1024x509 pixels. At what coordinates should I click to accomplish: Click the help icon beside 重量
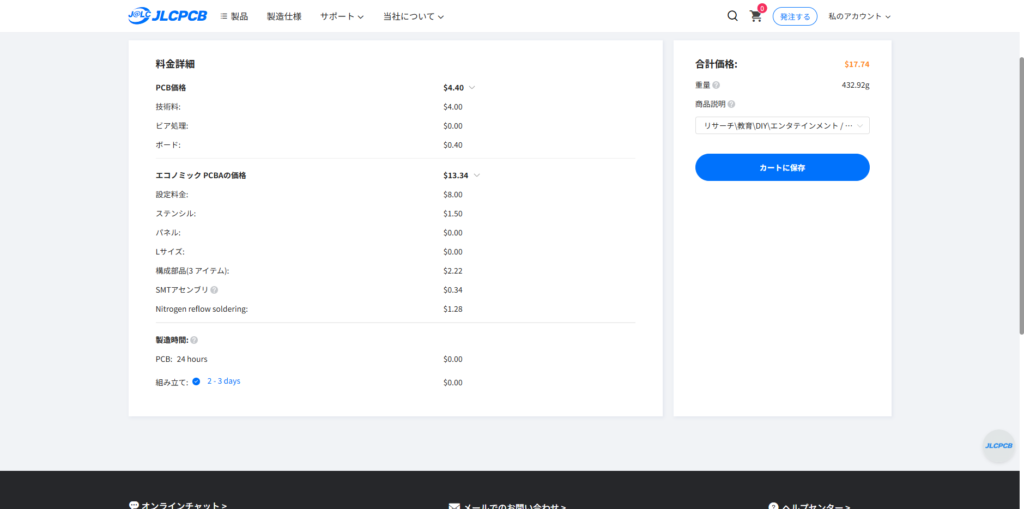coord(716,85)
